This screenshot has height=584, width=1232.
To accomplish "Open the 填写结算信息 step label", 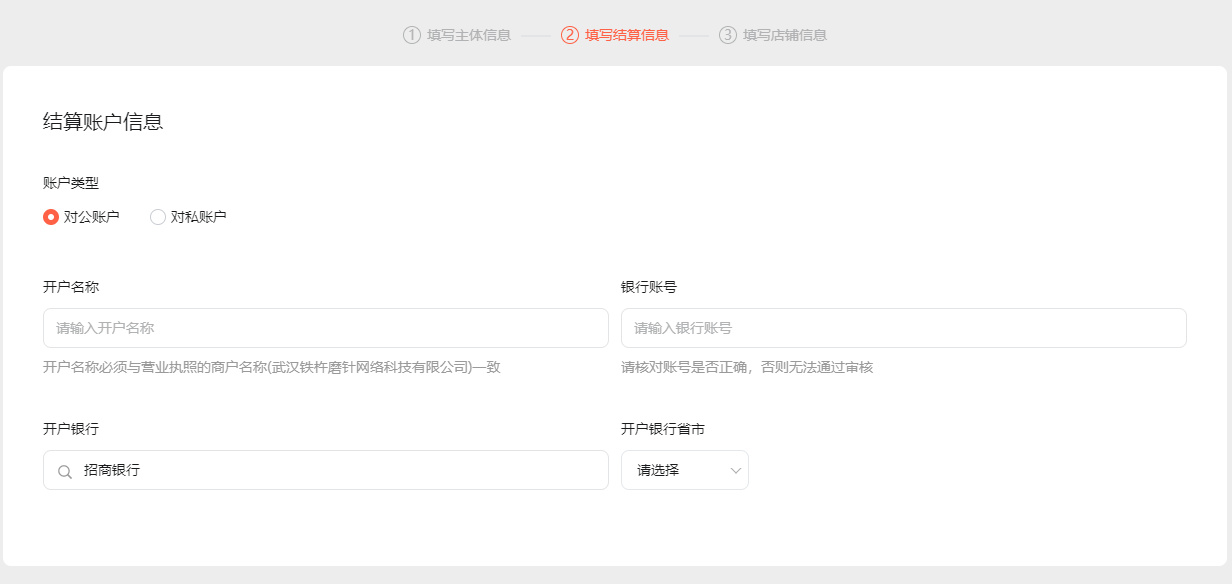I will 627,35.
